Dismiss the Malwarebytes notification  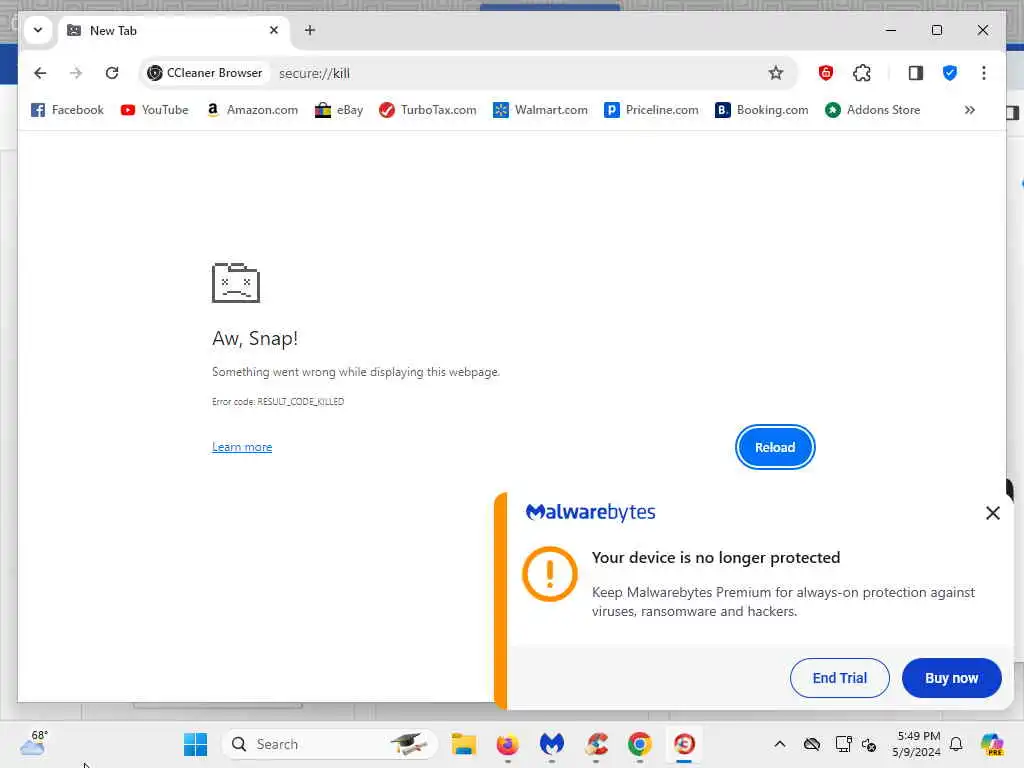(x=992, y=513)
